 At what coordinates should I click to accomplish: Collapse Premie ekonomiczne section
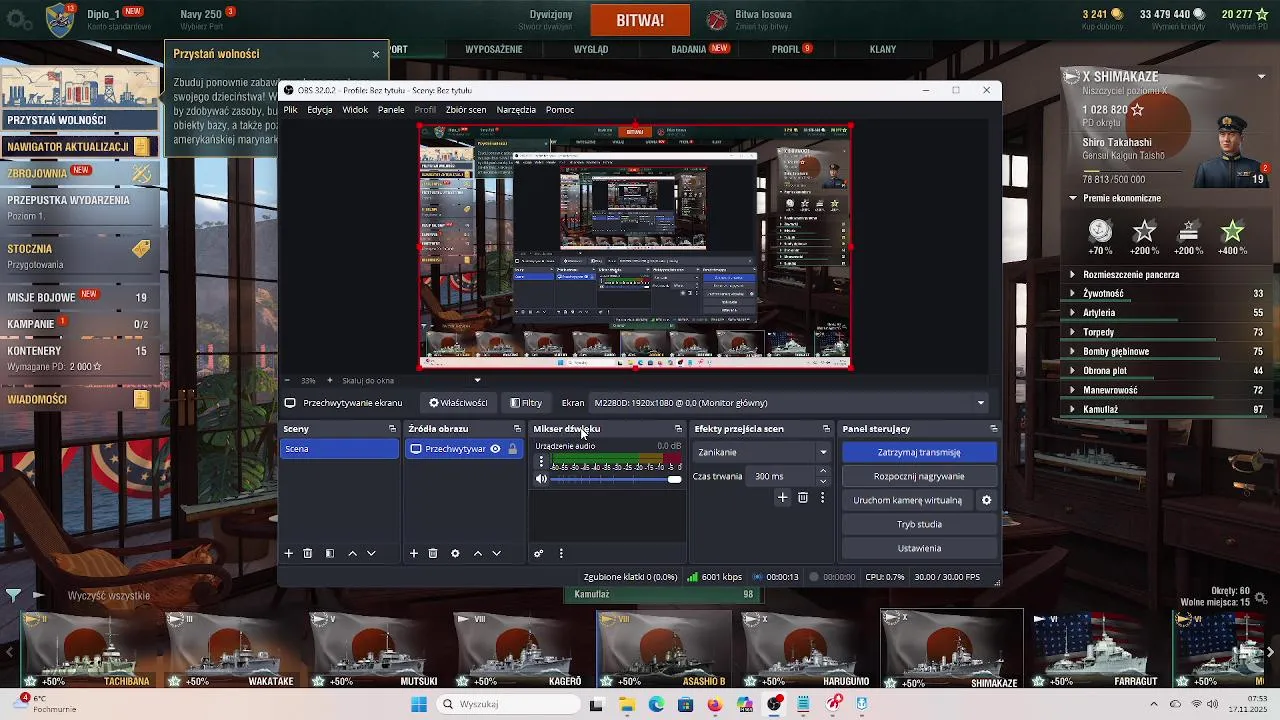(1073, 198)
